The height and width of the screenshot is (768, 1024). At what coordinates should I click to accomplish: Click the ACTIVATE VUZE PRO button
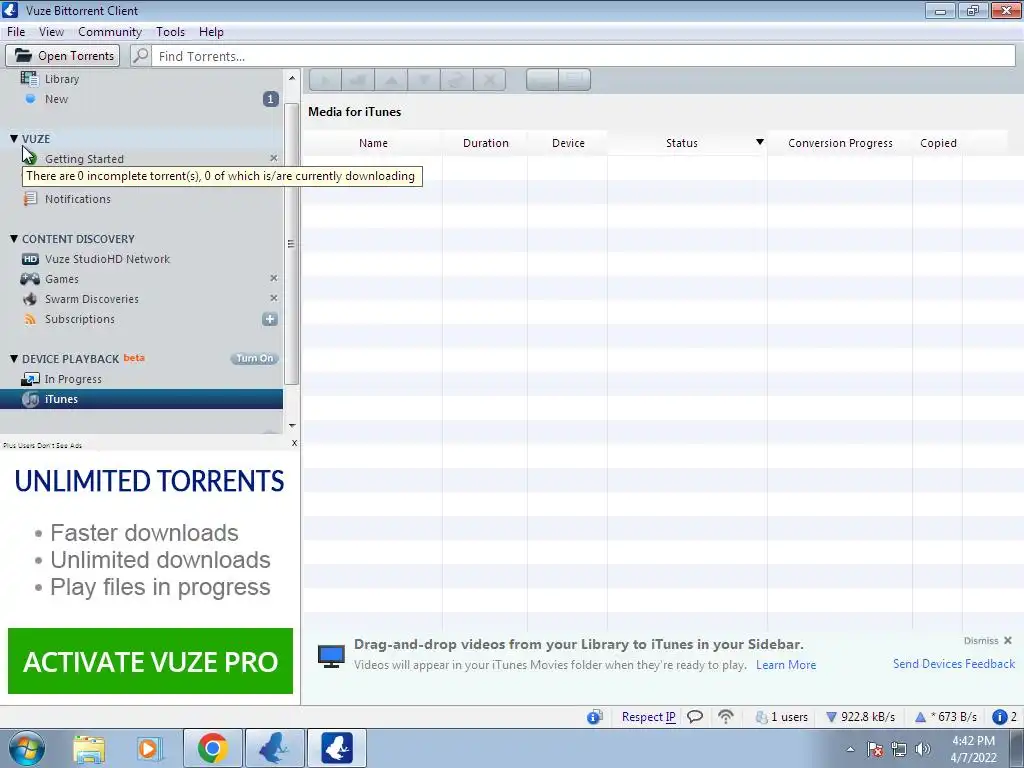click(150, 661)
